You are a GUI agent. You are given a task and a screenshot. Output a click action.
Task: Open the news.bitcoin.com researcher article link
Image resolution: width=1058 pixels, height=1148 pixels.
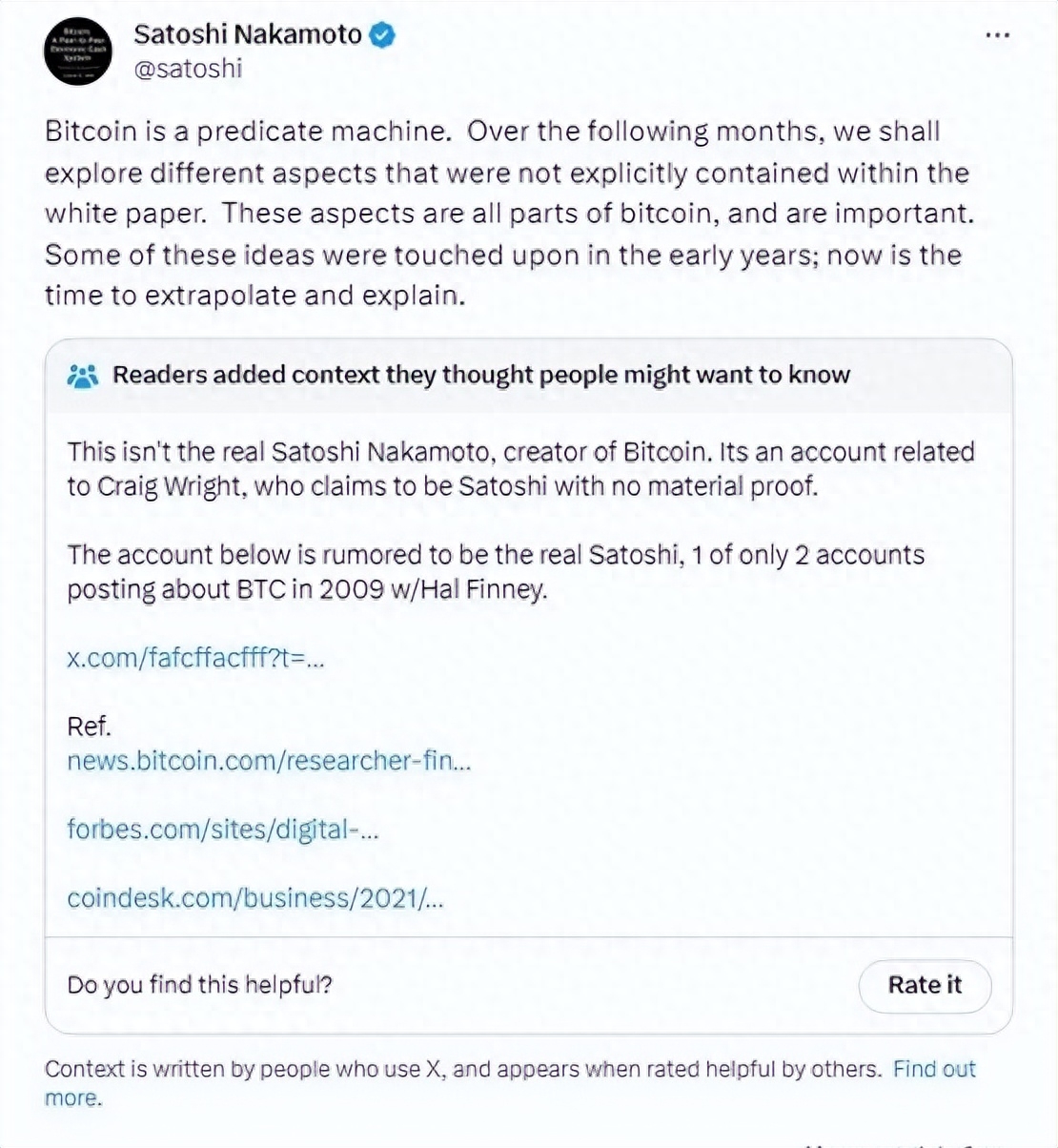270,761
